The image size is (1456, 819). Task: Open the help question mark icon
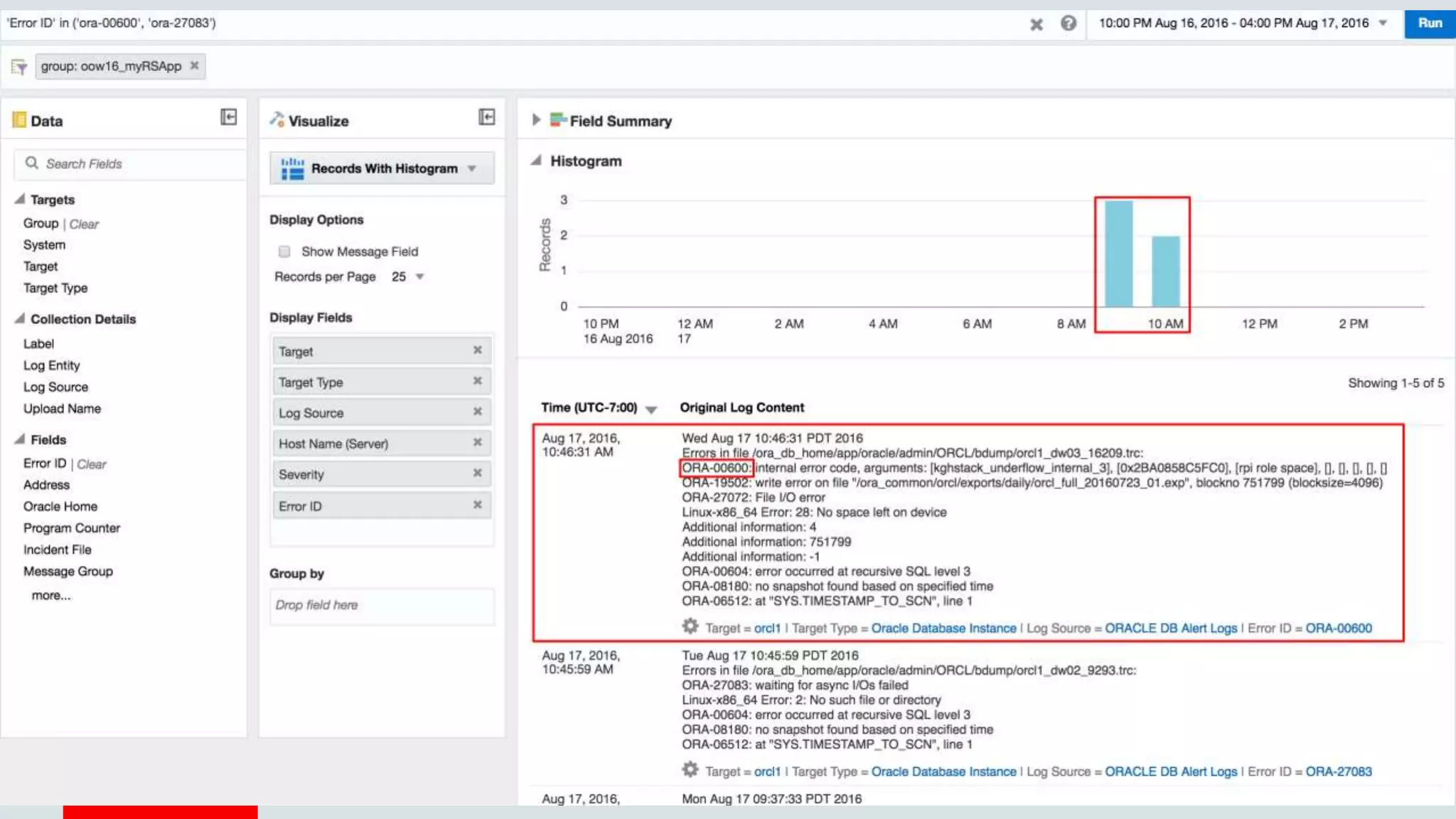tap(1068, 23)
